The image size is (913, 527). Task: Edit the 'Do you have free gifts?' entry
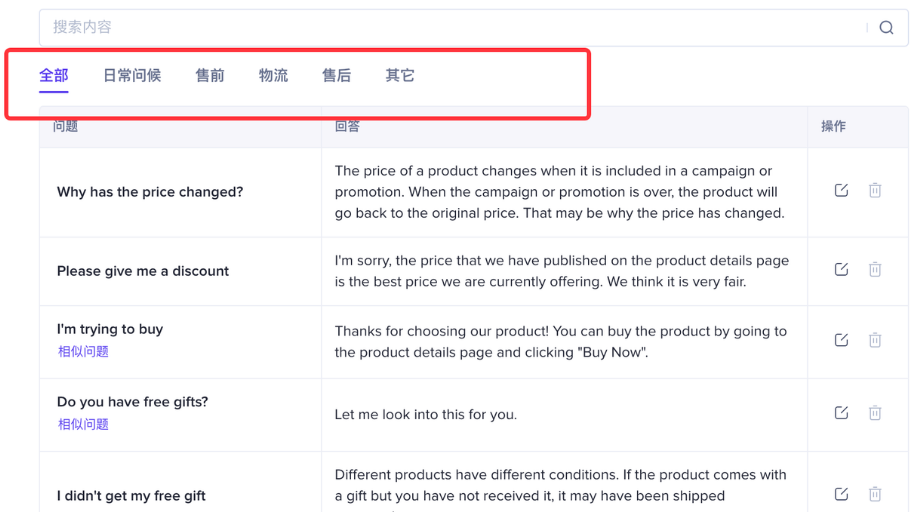(841, 413)
